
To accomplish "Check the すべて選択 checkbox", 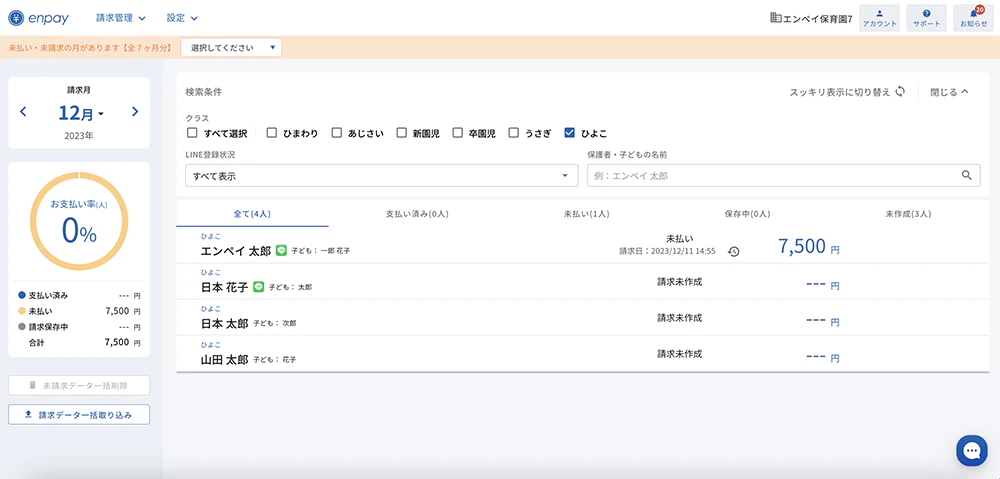I will tap(192, 133).
